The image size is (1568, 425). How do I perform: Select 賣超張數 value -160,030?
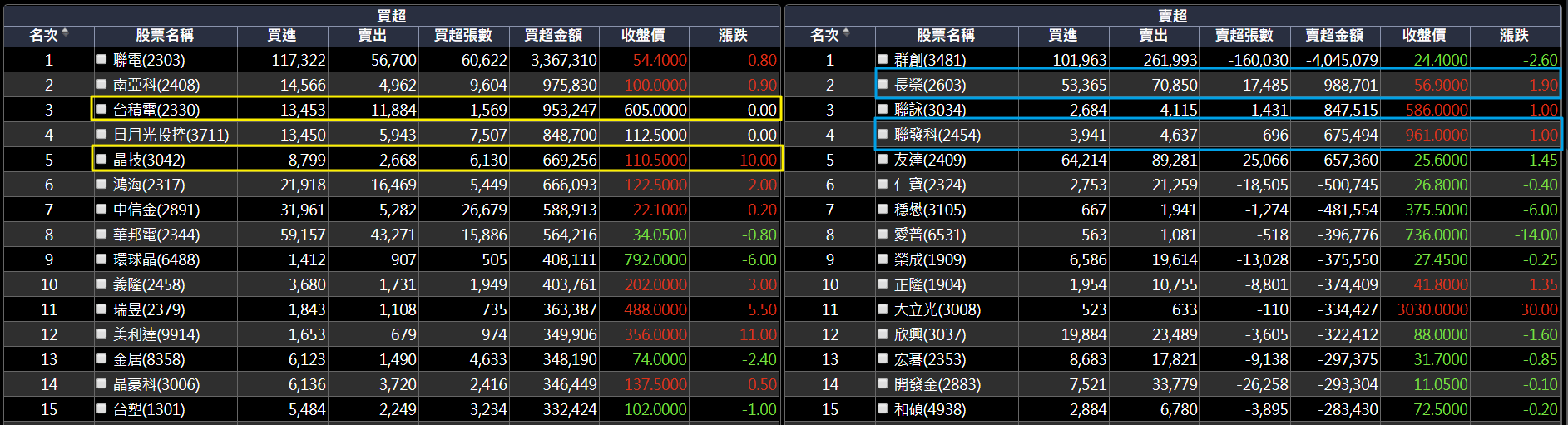1258,60
